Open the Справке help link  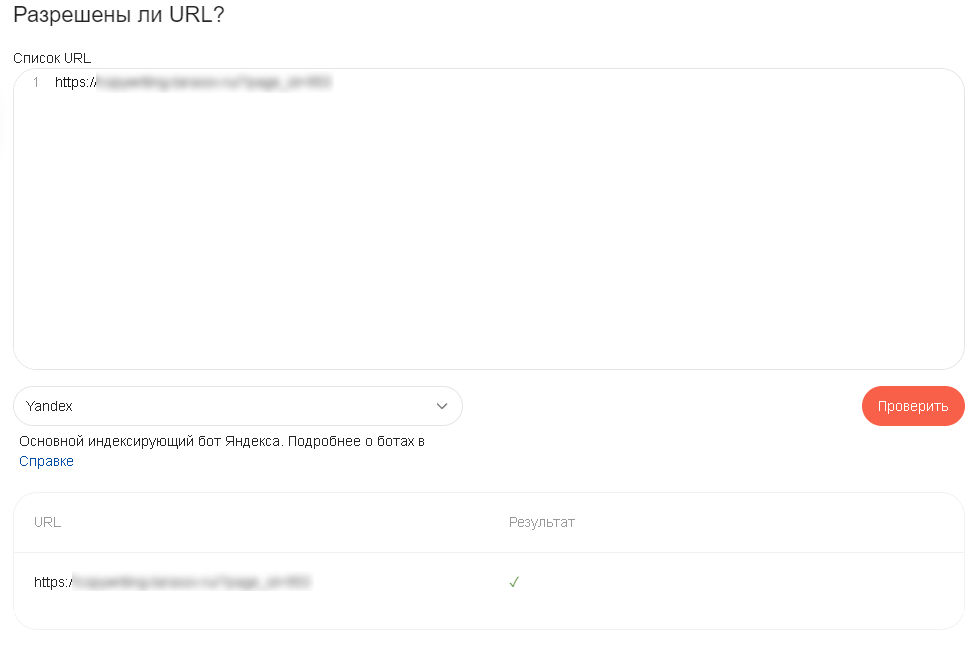pos(46,461)
